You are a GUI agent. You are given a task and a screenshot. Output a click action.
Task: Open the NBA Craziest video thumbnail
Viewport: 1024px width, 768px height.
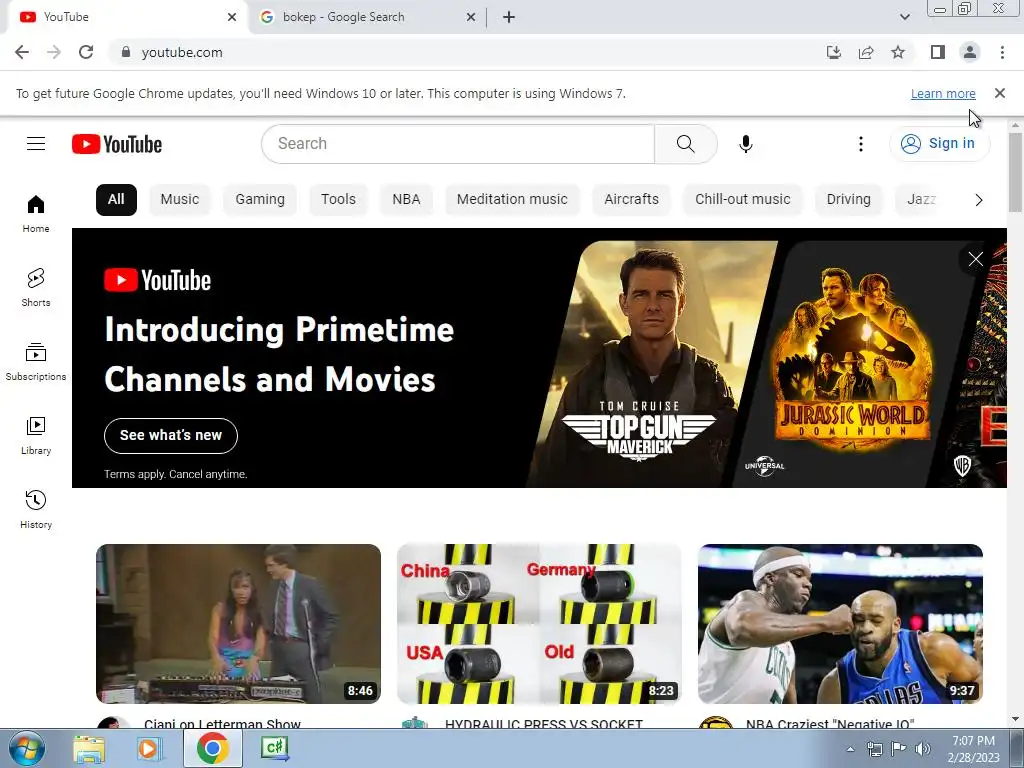[x=840, y=624]
